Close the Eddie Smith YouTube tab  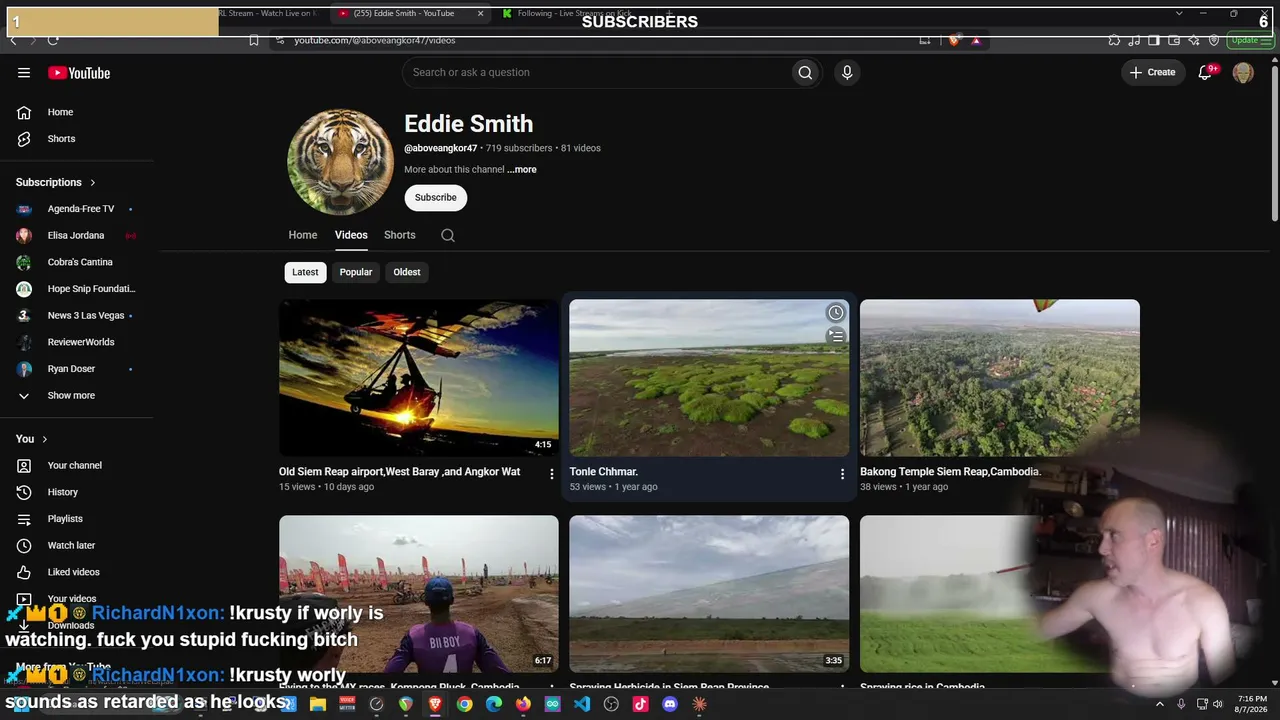tap(480, 13)
